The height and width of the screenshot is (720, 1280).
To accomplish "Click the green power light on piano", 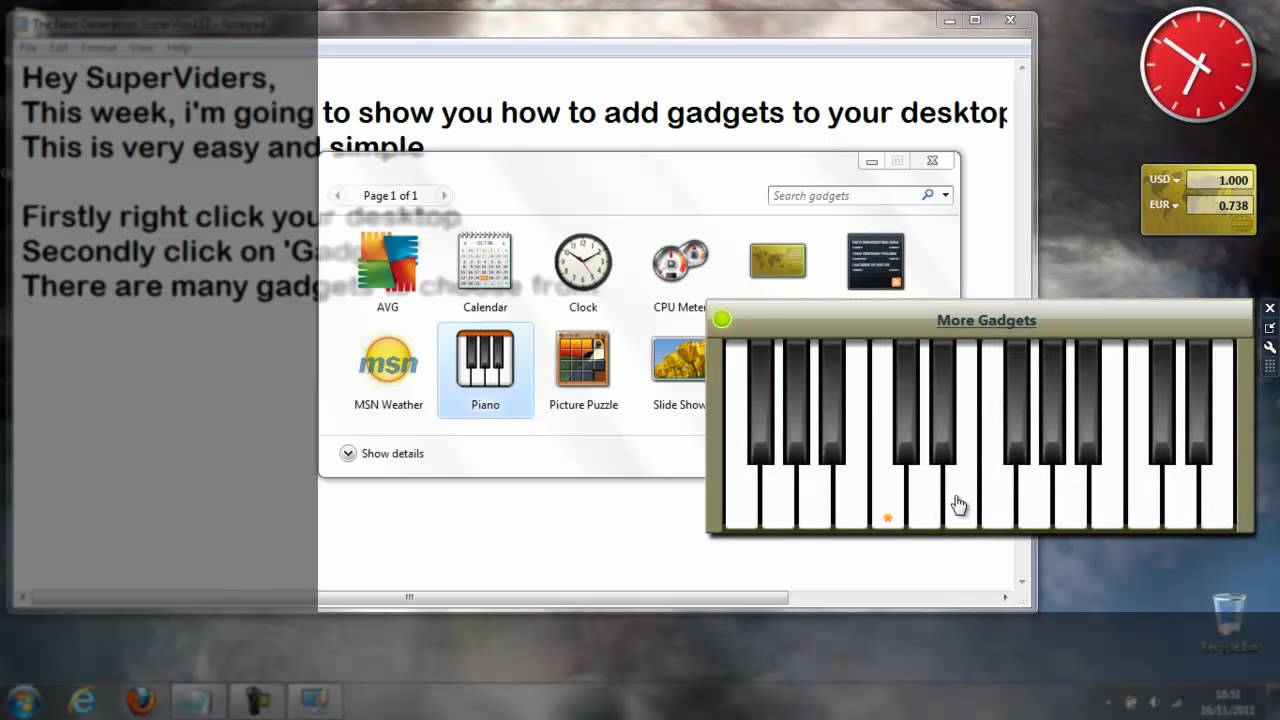I will (x=722, y=319).
